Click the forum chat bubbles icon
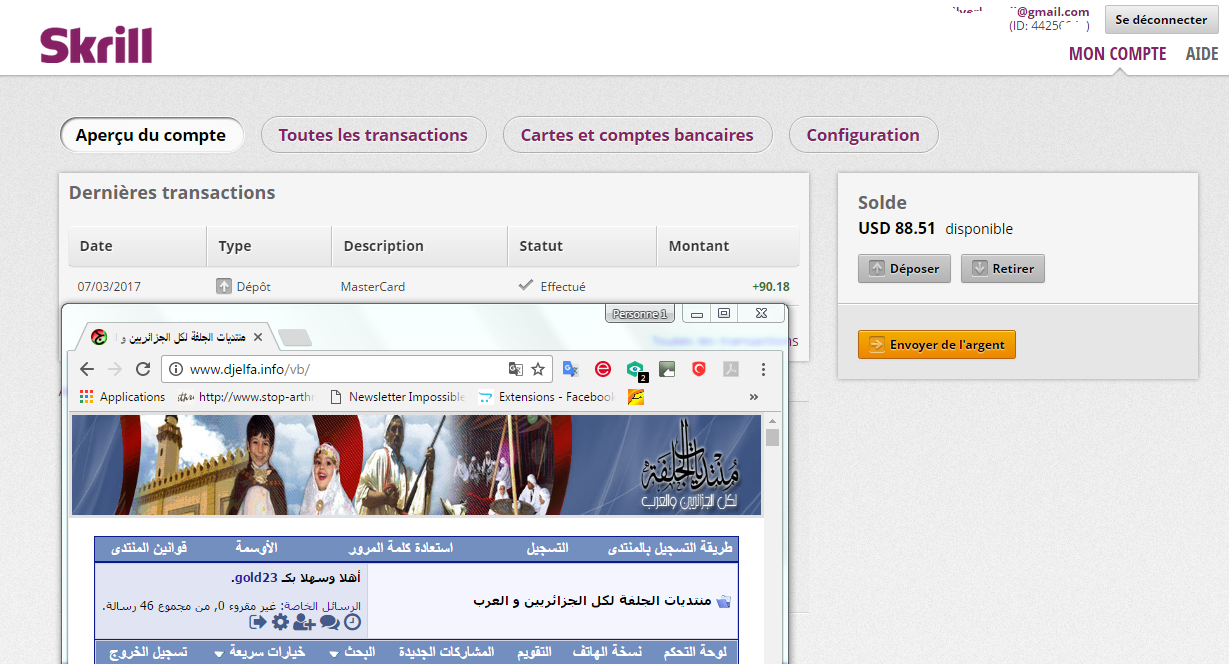Image resolution: width=1229 pixels, height=664 pixels. tap(329, 622)
